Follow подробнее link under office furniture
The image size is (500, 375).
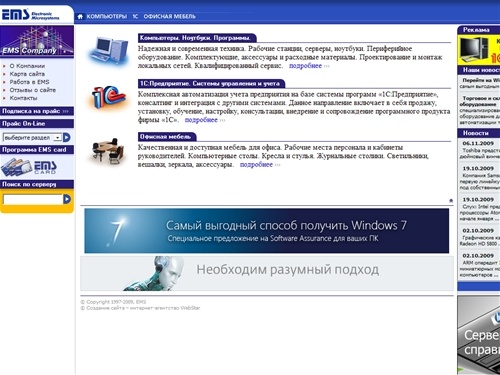(x=256, y=165)
